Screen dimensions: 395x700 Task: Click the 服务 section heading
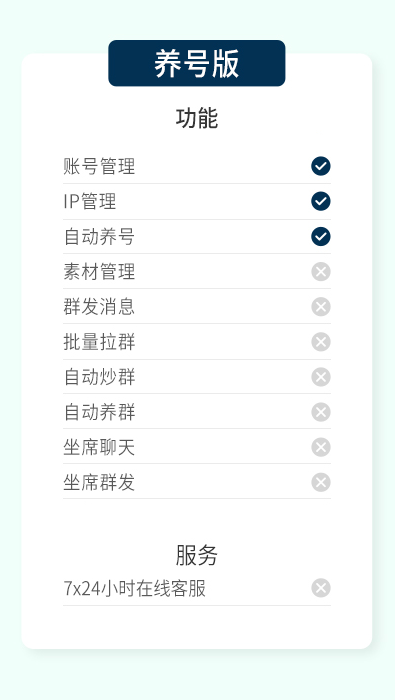197,555
